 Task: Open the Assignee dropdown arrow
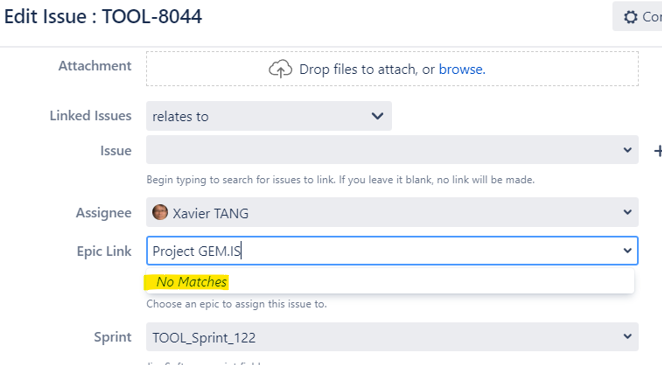627,212
